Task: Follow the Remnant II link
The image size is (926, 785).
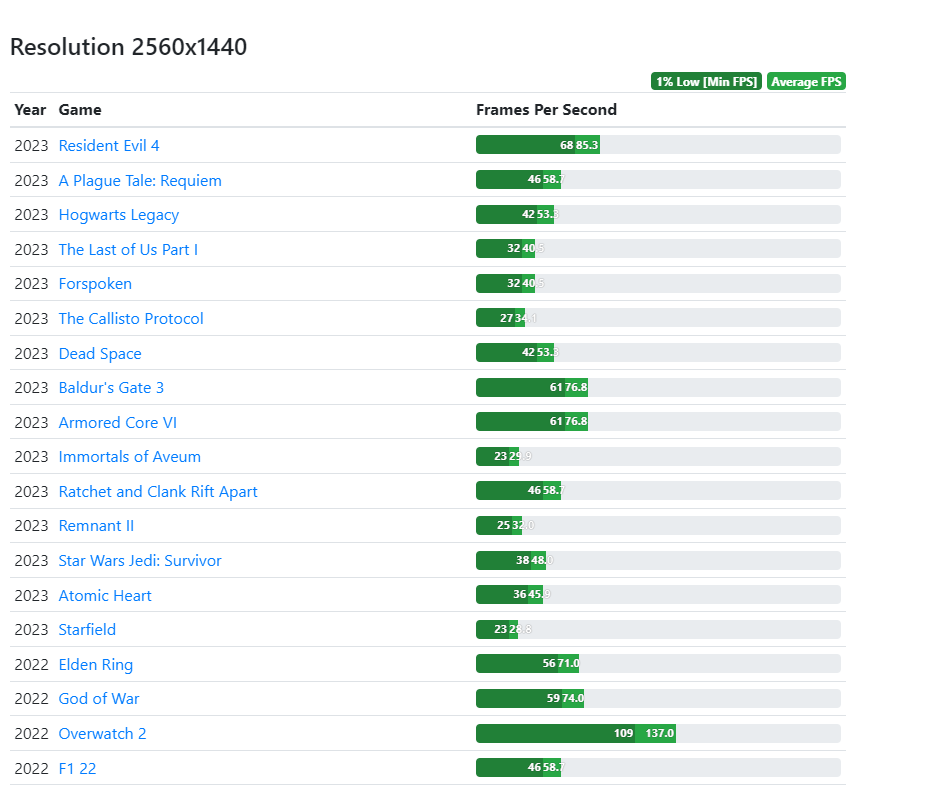Action: point(96,526)
